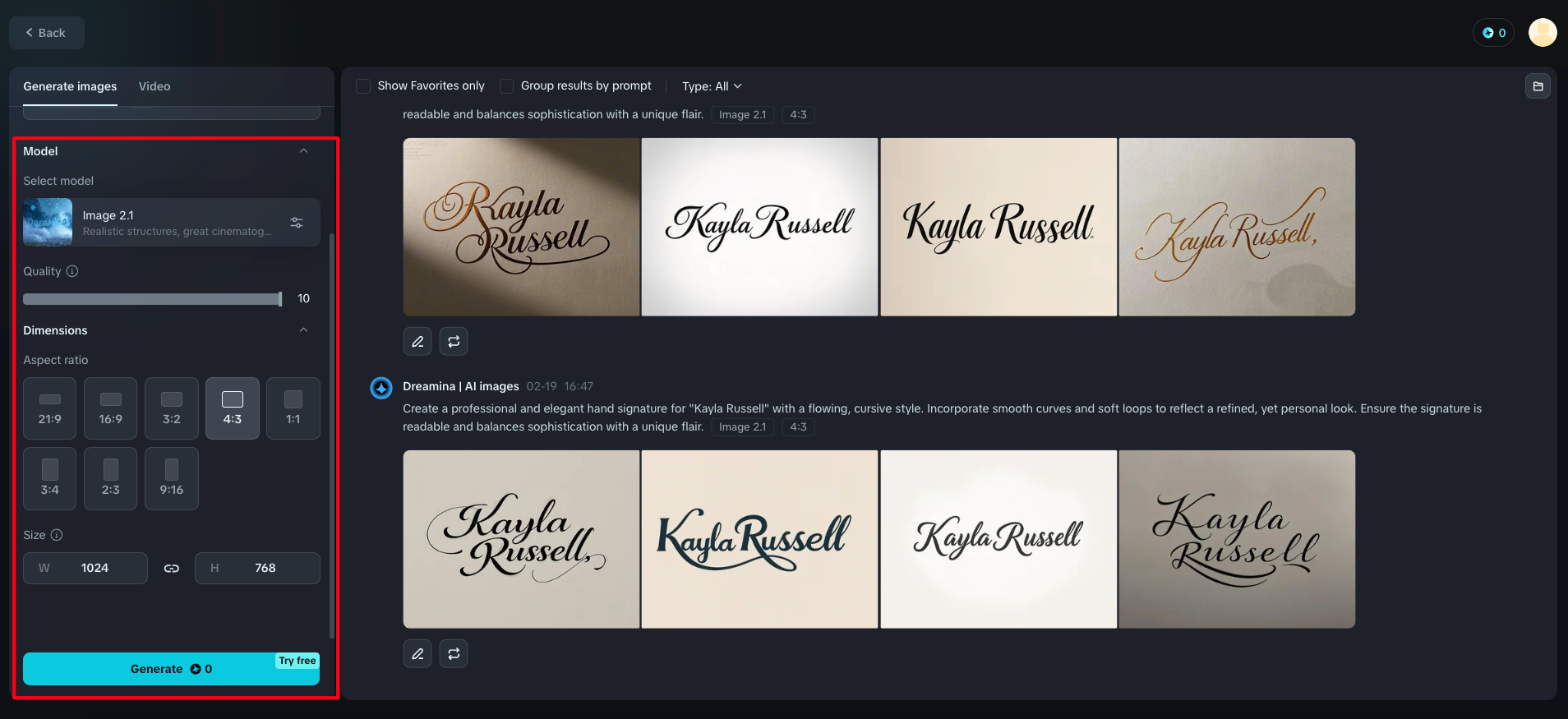The width and height of the screenshot is (1568, 719).
Task: Toggle the width-height link icon
Action: pos(171,569)
